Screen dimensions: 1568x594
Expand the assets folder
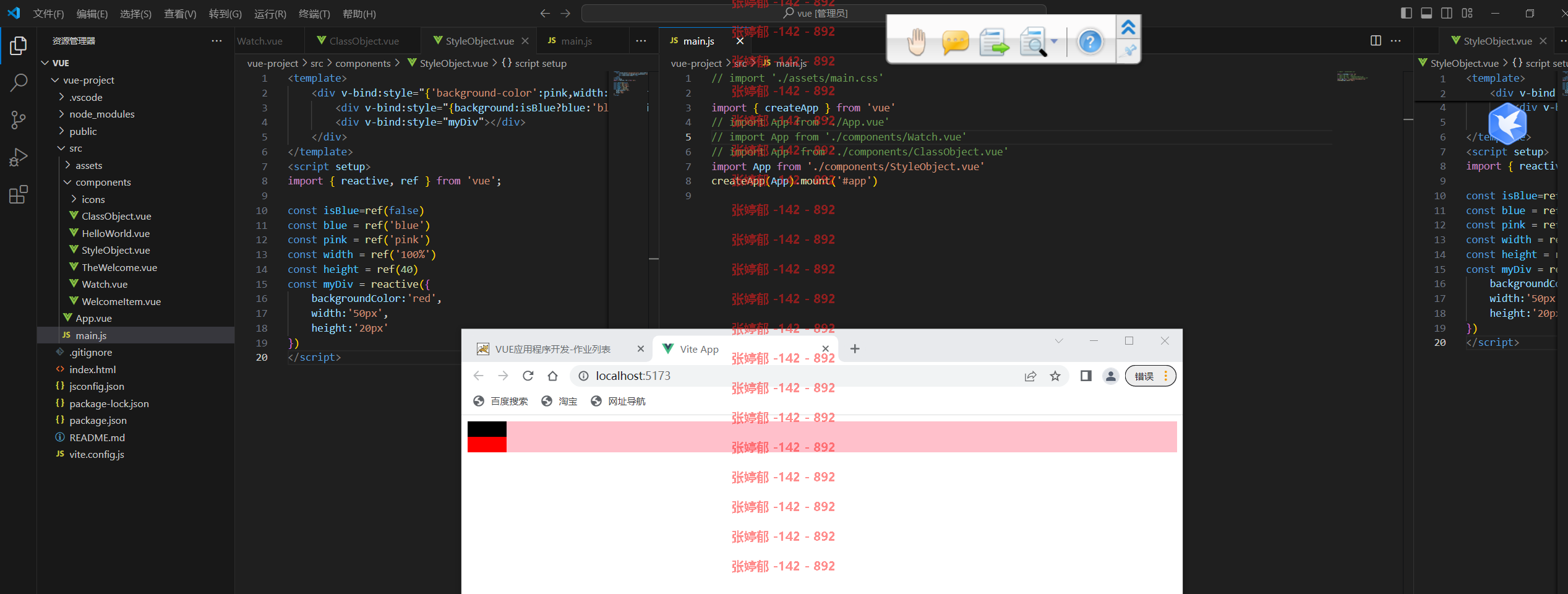(67, 165)
